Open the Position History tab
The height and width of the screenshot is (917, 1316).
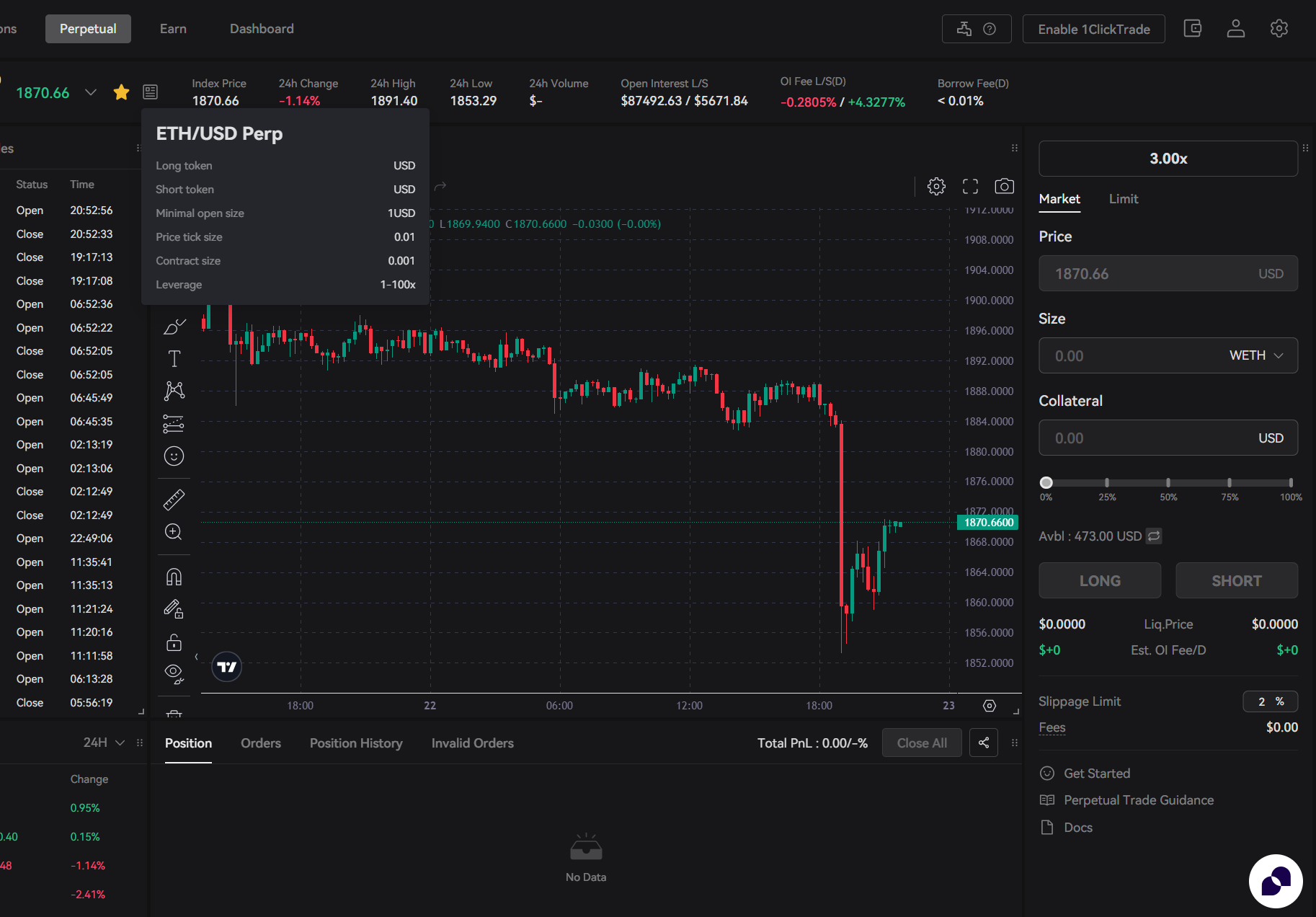[x=356, y=743]
